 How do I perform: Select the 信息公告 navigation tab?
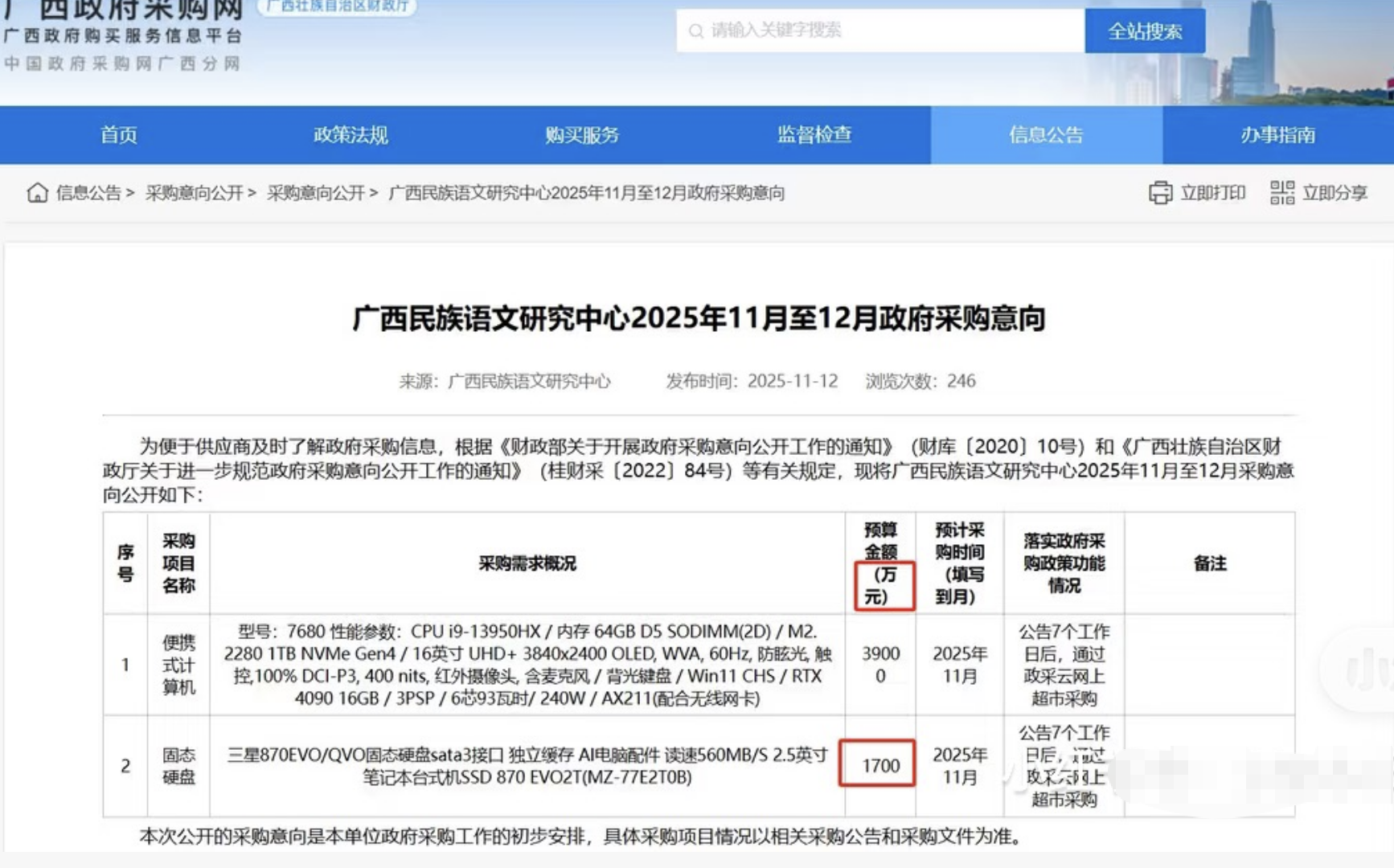1046,135
